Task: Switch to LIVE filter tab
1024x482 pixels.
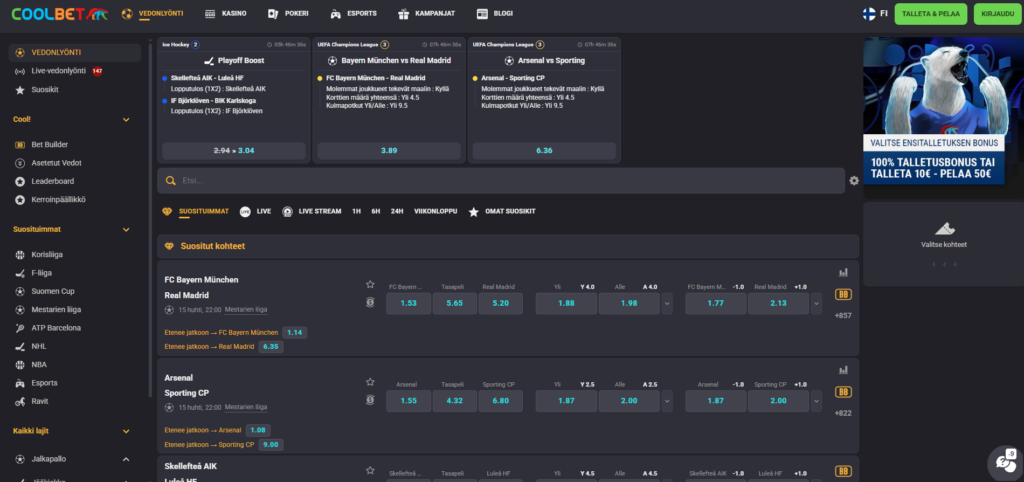Action: [x=255, y=212]
